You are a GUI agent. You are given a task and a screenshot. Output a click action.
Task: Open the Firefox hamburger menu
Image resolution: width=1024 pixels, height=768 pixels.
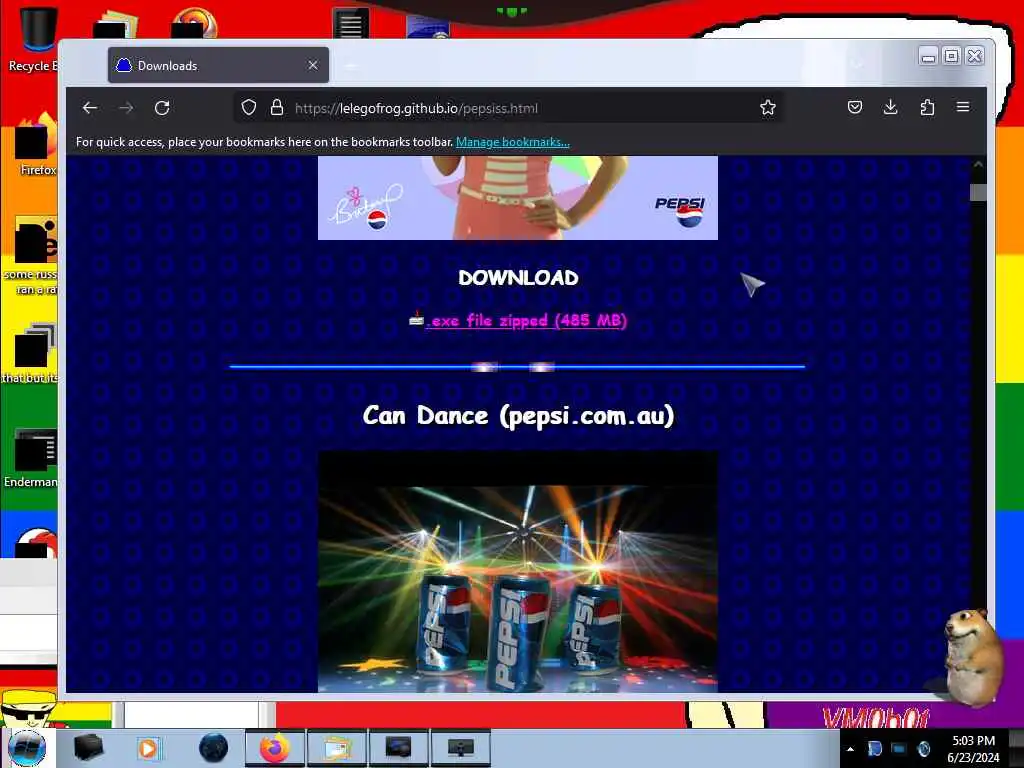(x=963, y=107)
